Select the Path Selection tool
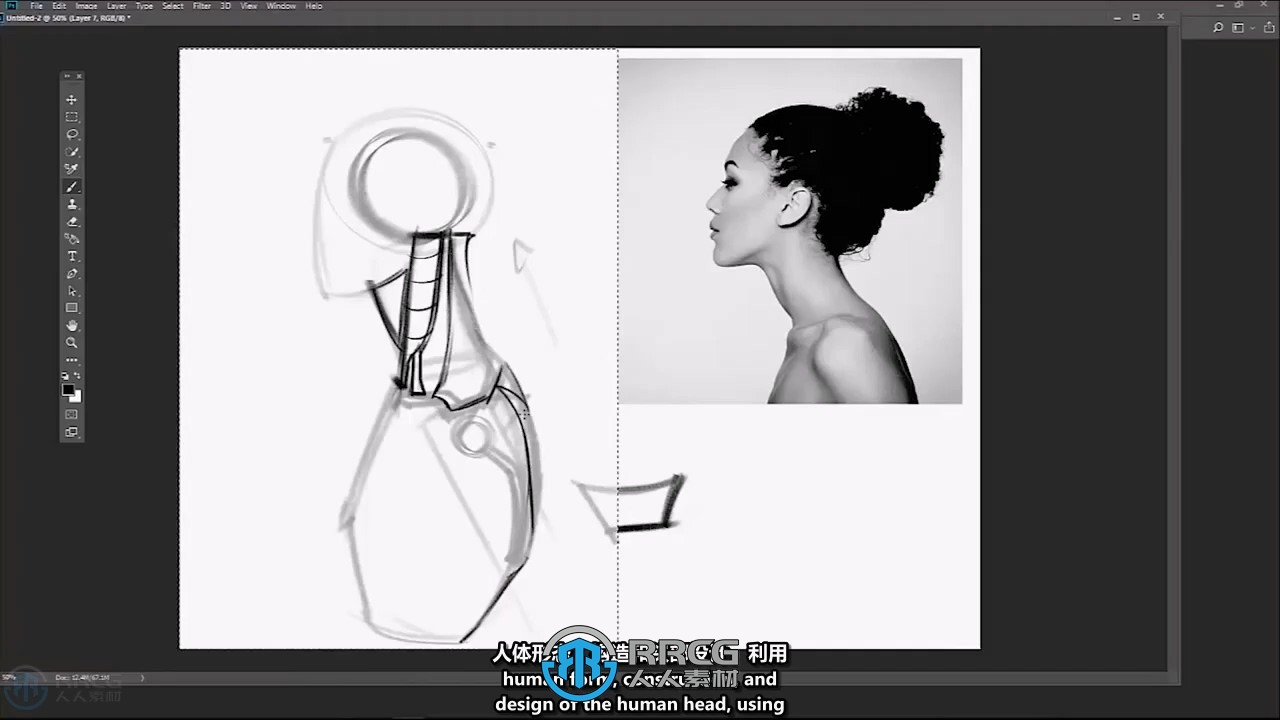1280x720 pixels. (x=72, y=291)
